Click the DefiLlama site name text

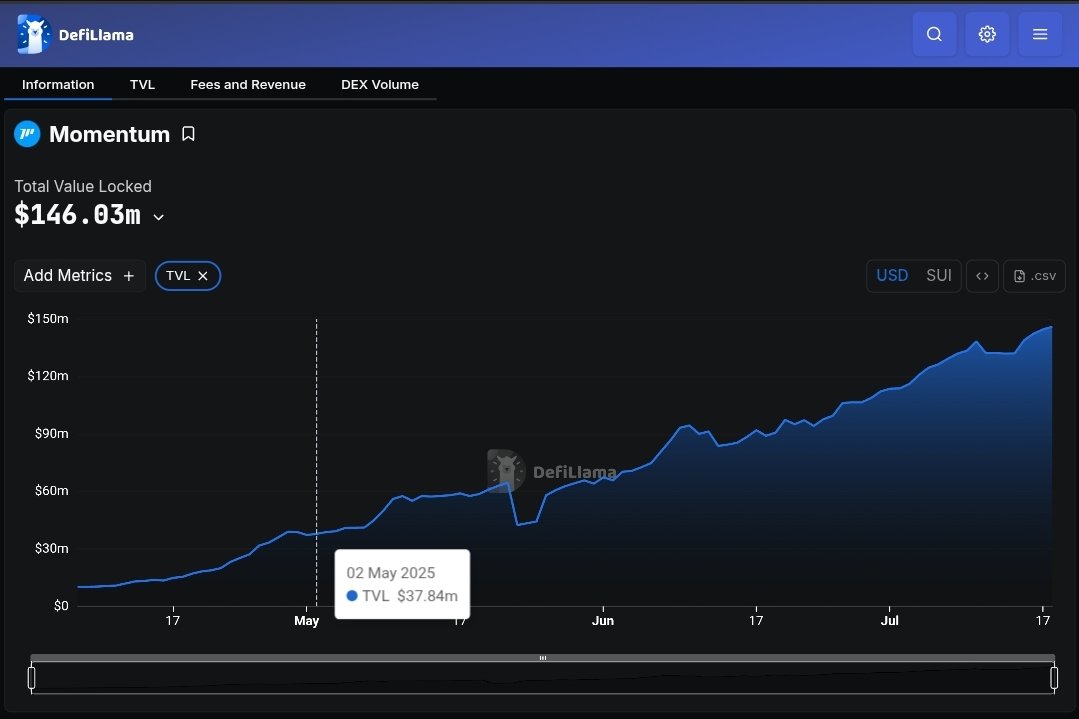(x=96, y=35)
